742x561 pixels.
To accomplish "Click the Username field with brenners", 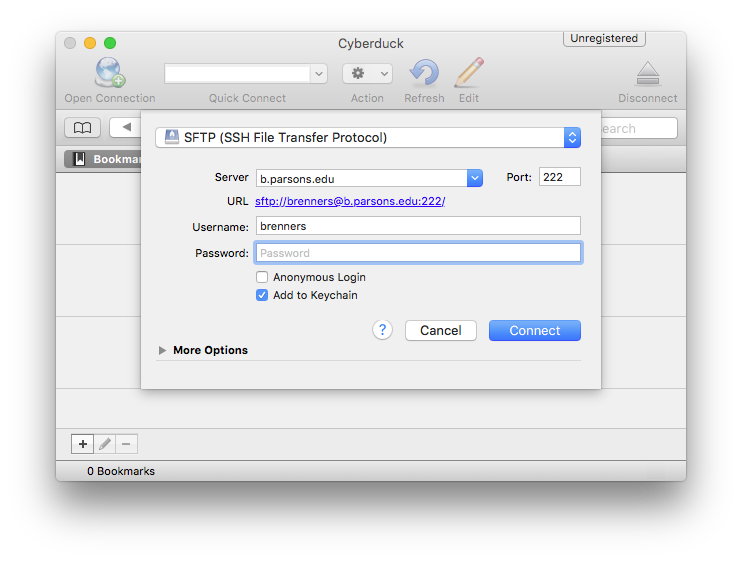I will 418,226.
